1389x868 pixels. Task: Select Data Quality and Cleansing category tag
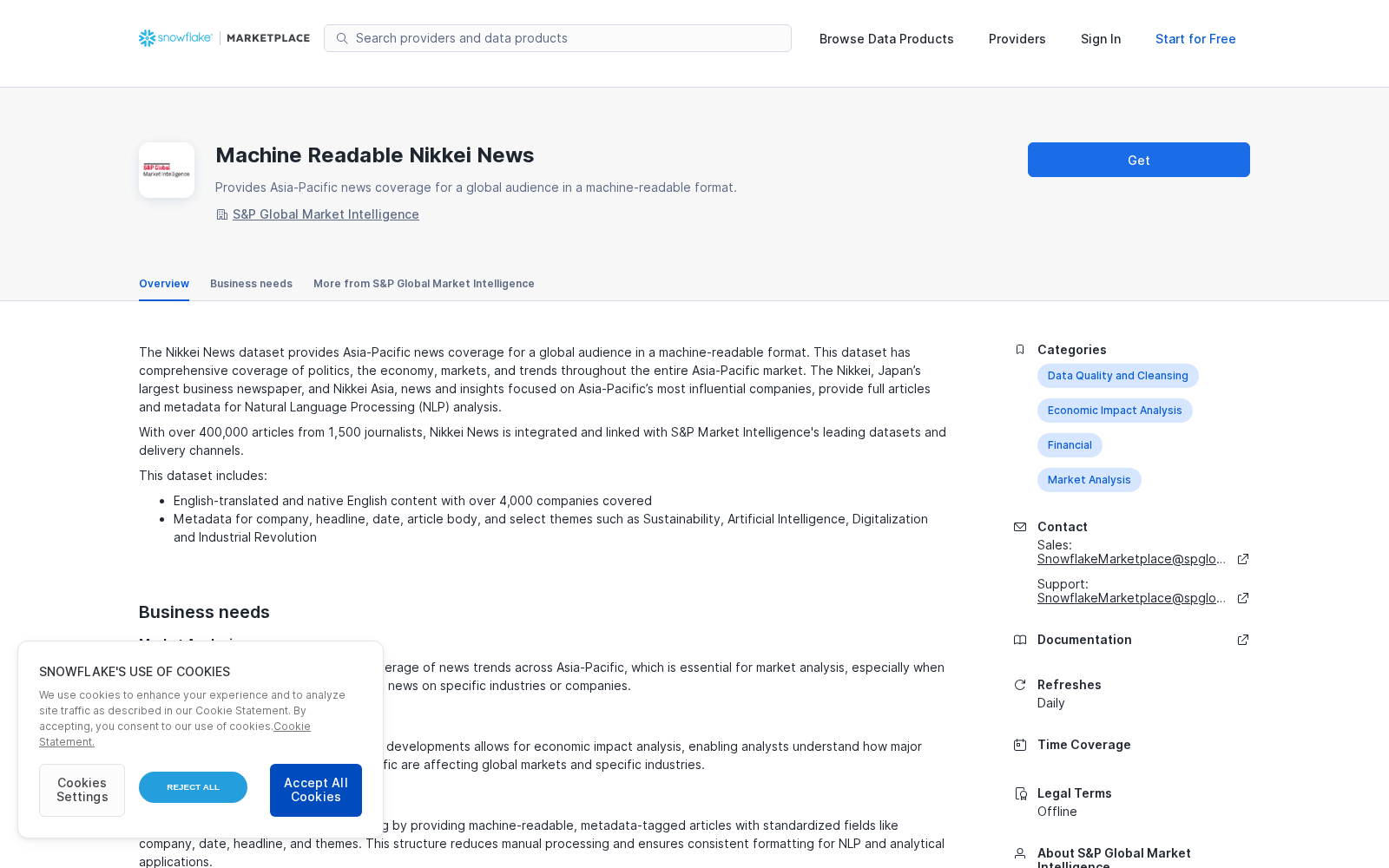(x=1118, y=376)
